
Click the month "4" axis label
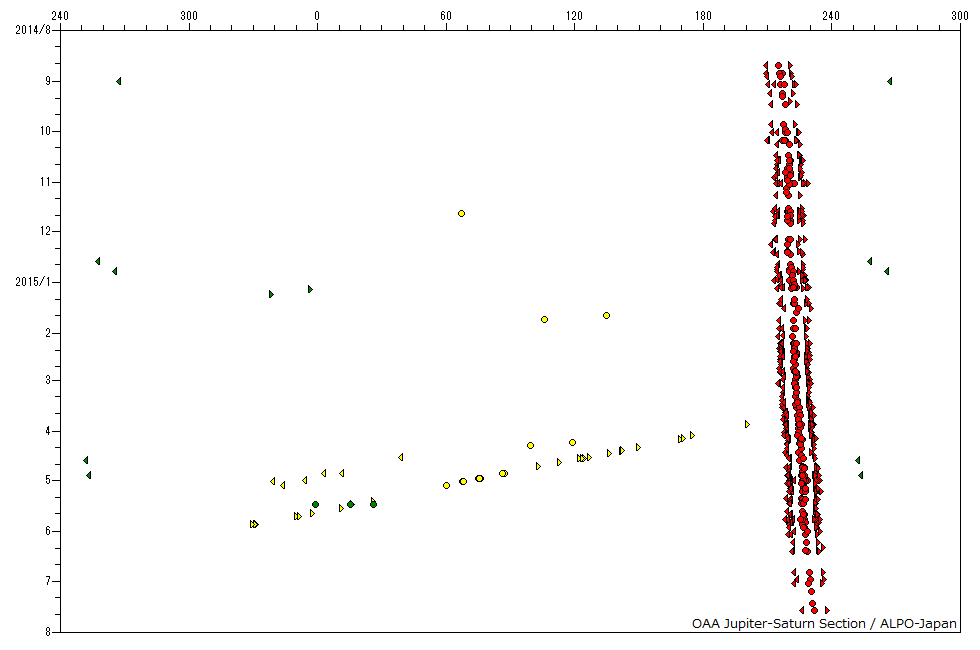pos(48,431)
